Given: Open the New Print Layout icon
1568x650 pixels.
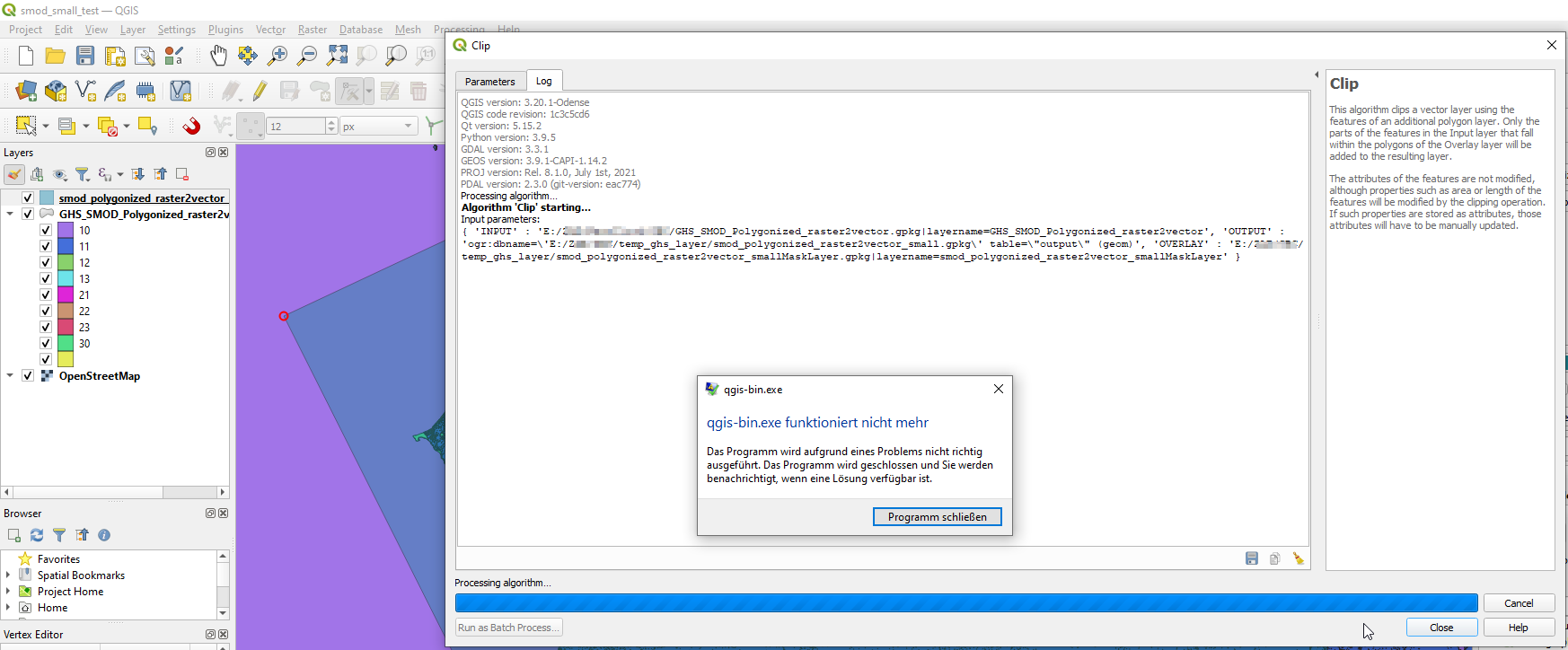Looking at the screenshot, I should [115, 57].
